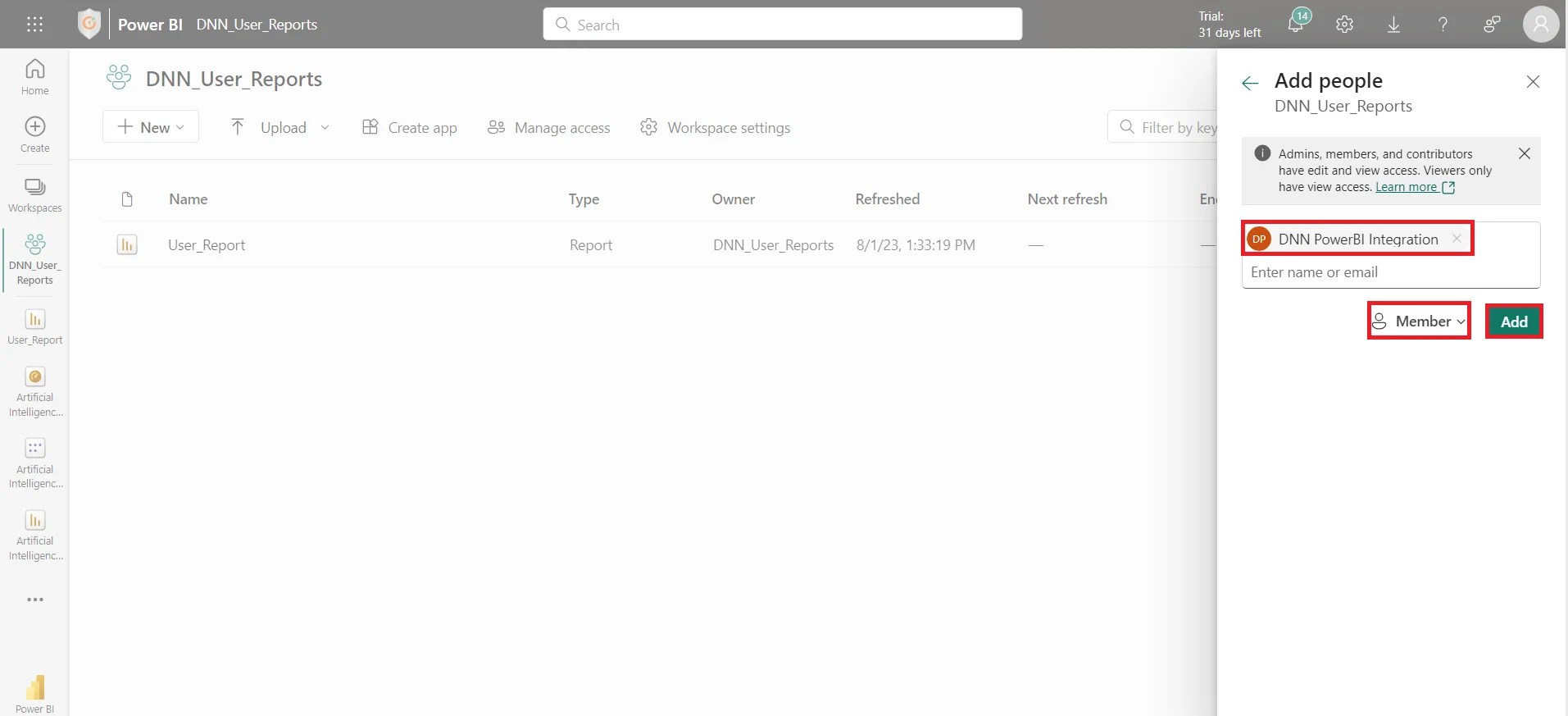Click the shield logo beside Power BI
Screen dimensions: 1568x716
pyautogui.click(x=89, y=25)
